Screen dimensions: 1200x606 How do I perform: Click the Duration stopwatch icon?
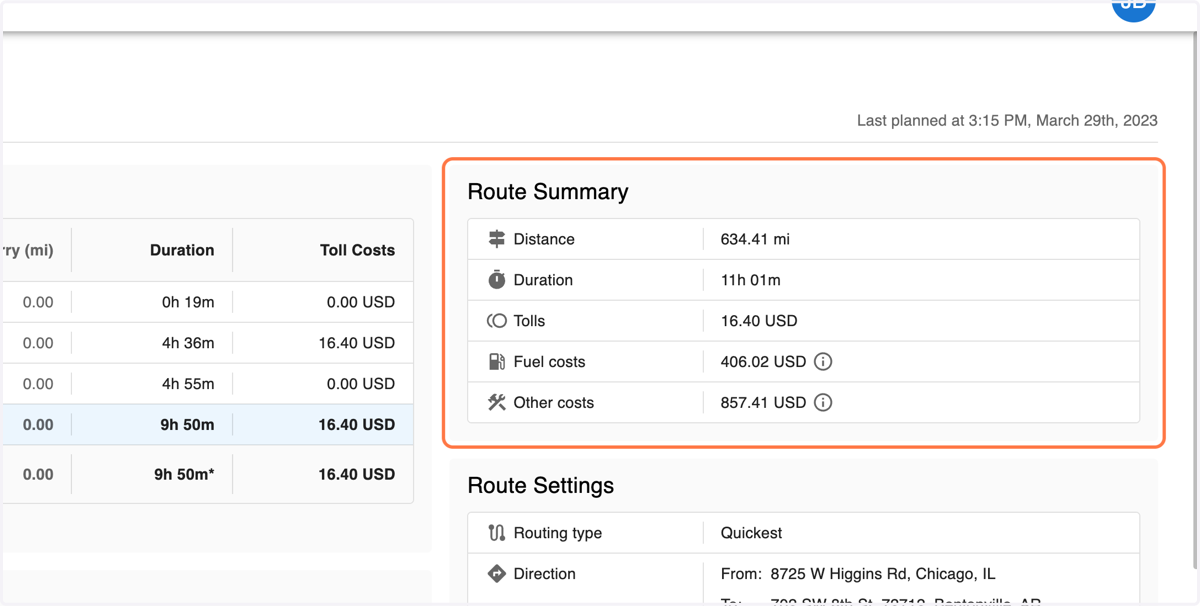[496, 280]
